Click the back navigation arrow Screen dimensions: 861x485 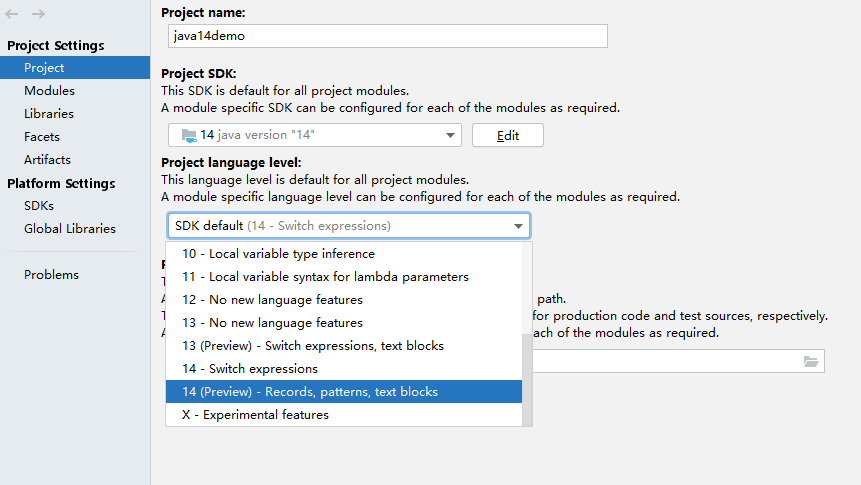click(x=12, y=14)
